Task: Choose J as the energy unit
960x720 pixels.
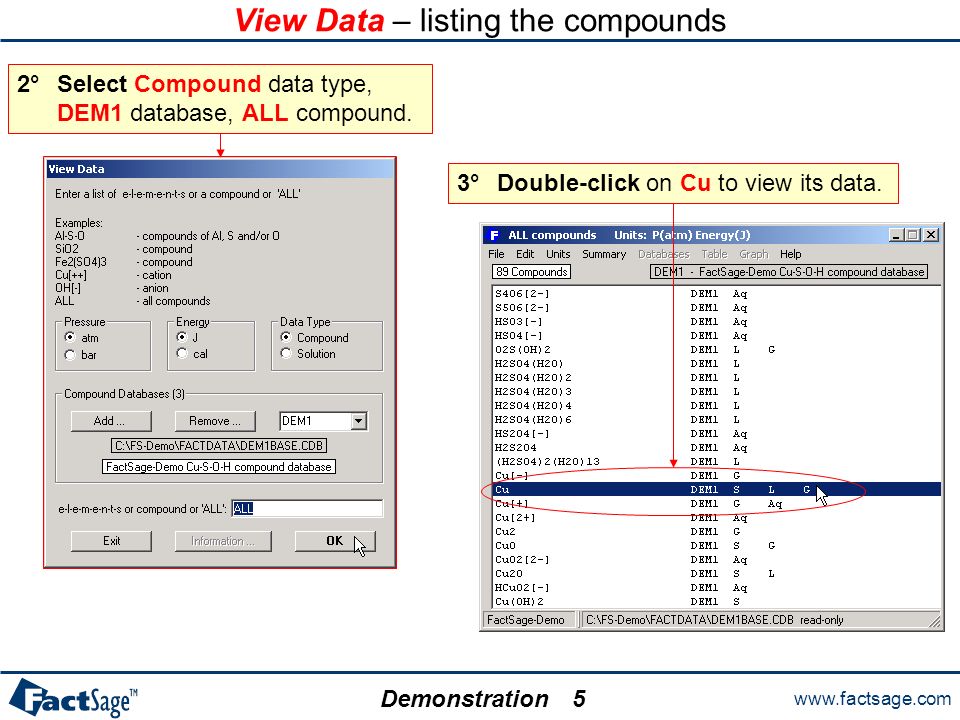Action: 182,337
